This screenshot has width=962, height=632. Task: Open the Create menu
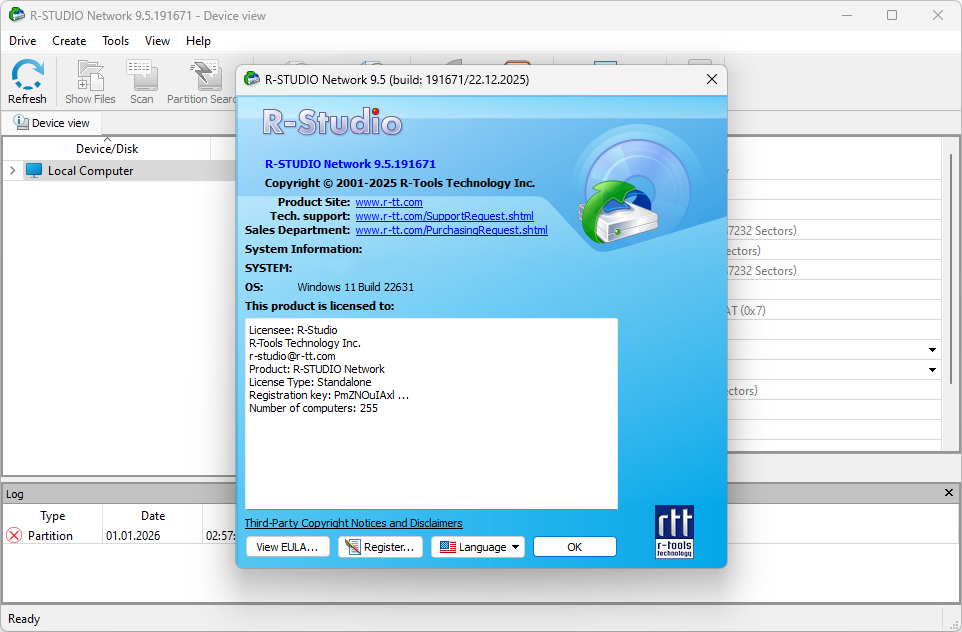(69, 41)
